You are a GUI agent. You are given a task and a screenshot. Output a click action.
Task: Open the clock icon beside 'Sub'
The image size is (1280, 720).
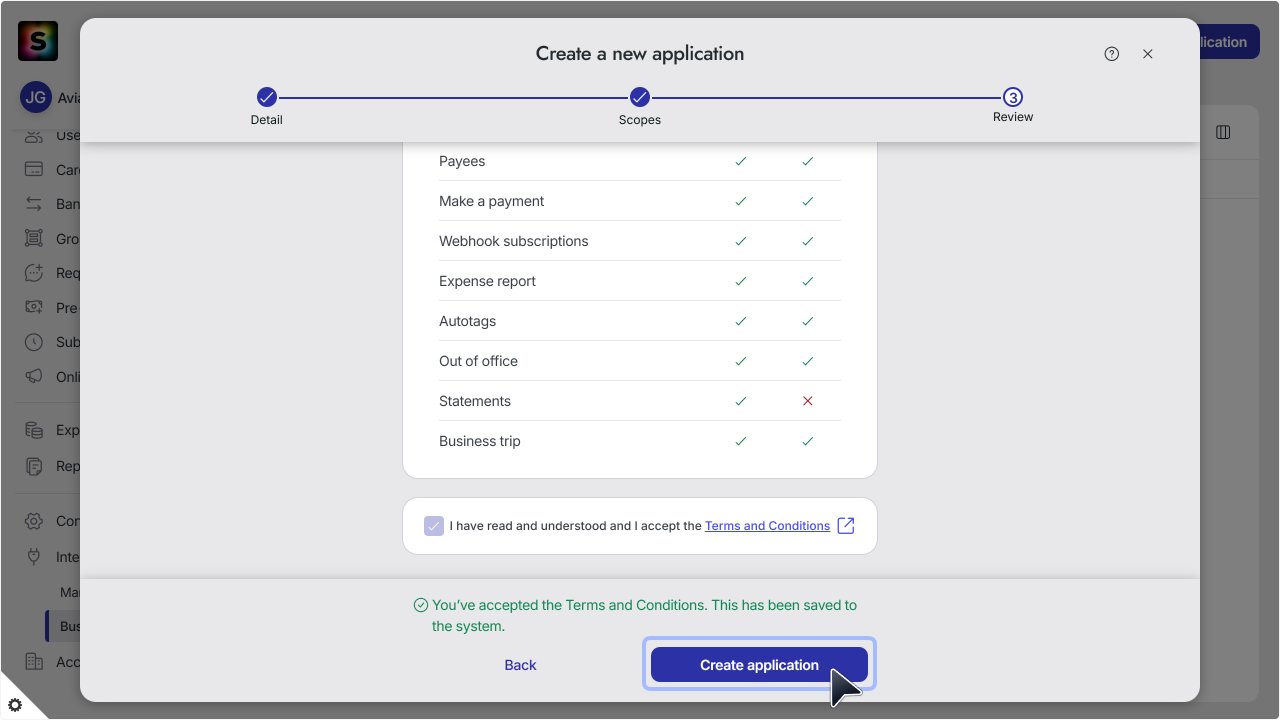tap(34, 342)
